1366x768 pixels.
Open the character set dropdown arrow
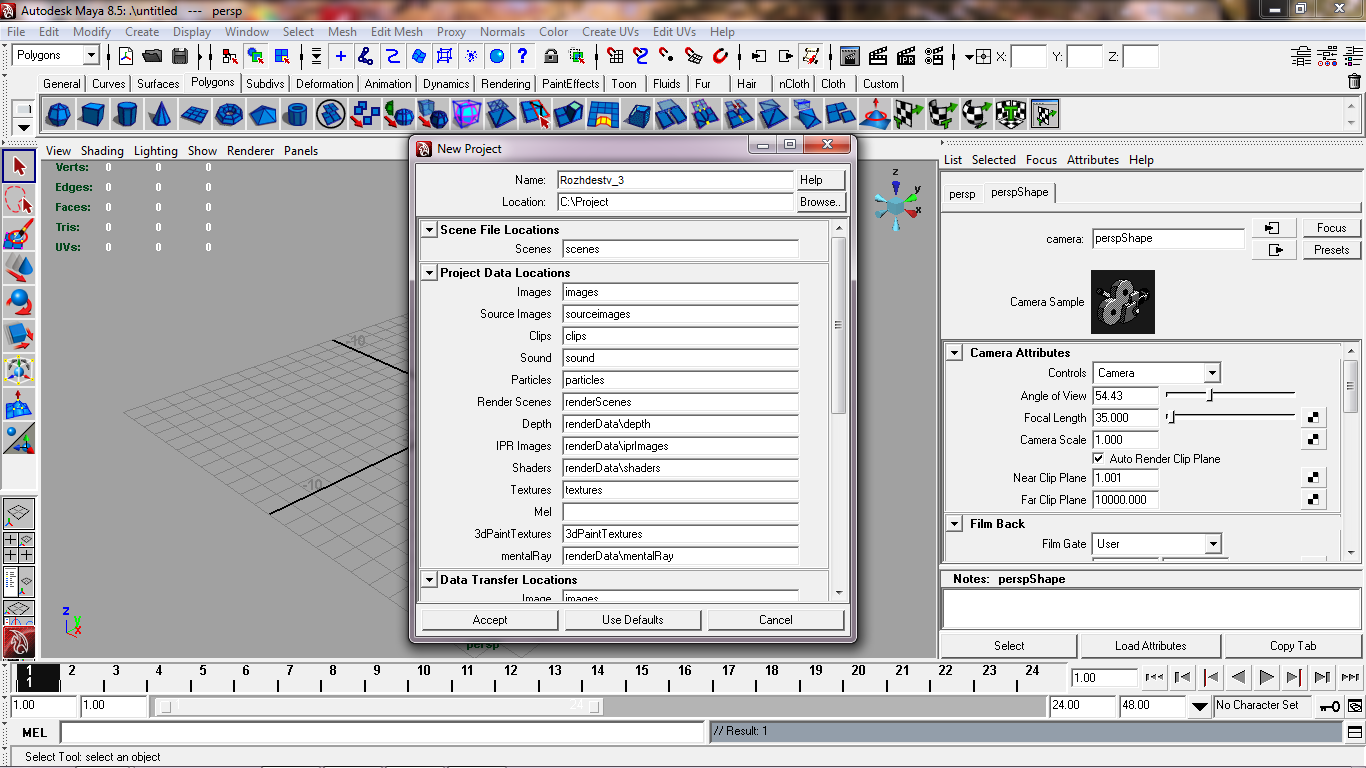pos(1200,706)
